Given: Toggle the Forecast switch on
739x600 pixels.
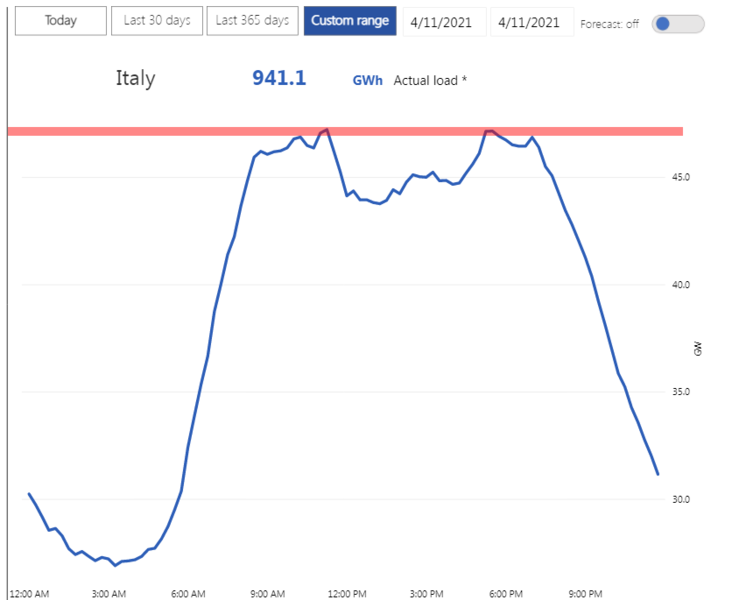Looking at the screenshot, I should [677, 23].
